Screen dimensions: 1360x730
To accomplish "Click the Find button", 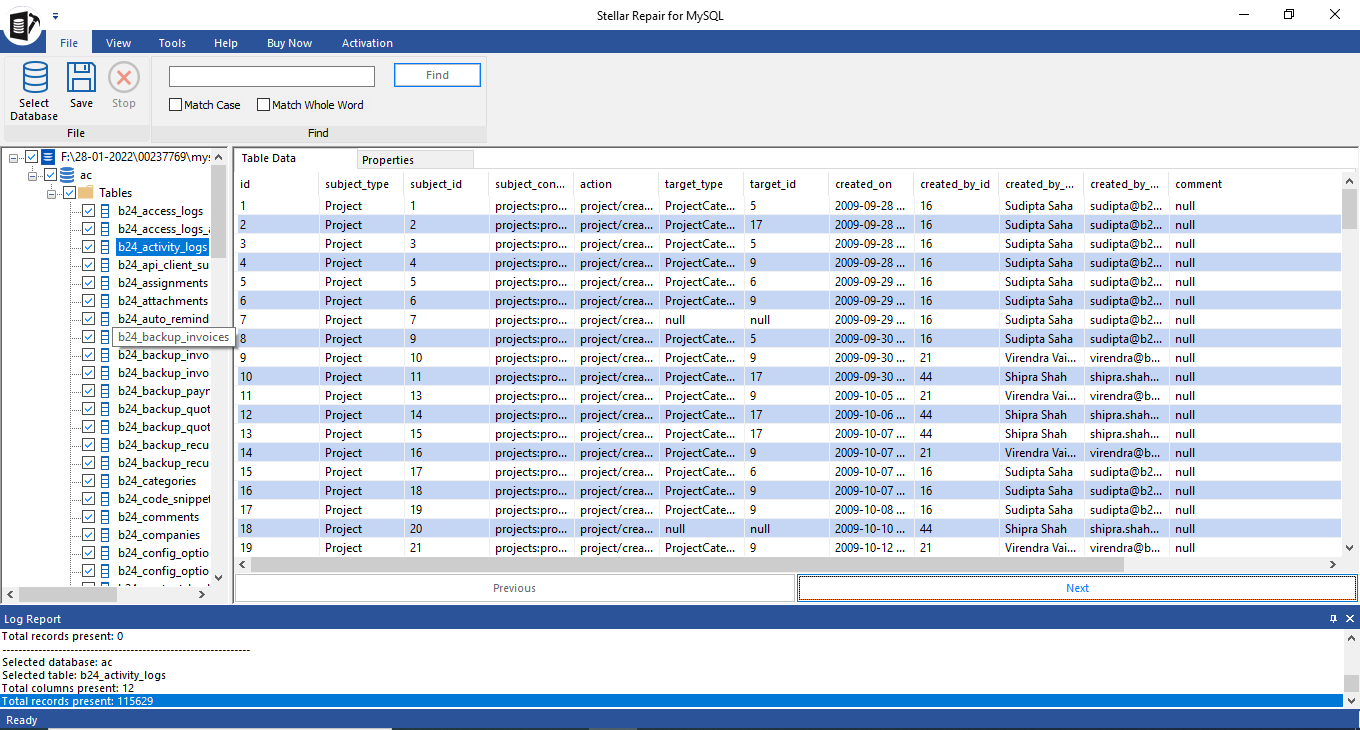I will (x=437, y=75).
